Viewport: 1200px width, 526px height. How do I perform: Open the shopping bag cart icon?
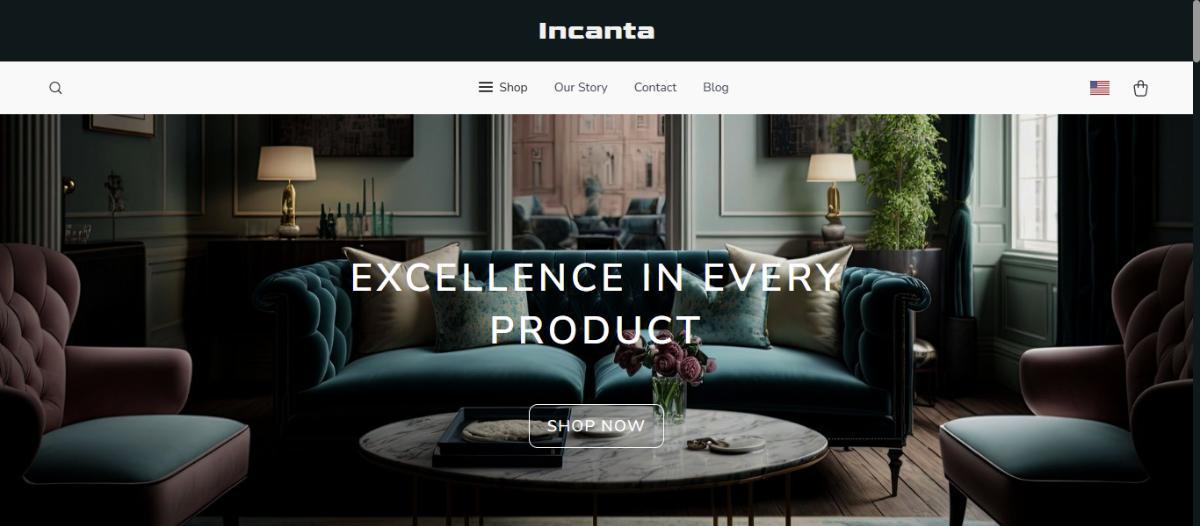coord(1140,88)
